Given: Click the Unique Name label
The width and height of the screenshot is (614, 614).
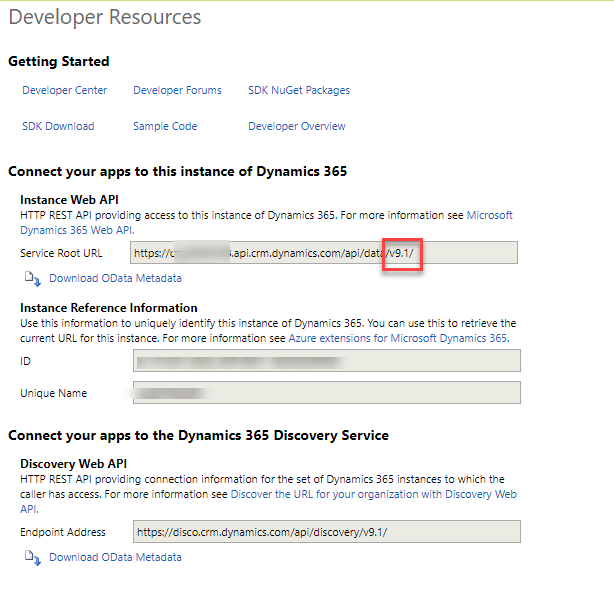Looking at the screenshot, I should pyautogui.click(x=54, y=393).
